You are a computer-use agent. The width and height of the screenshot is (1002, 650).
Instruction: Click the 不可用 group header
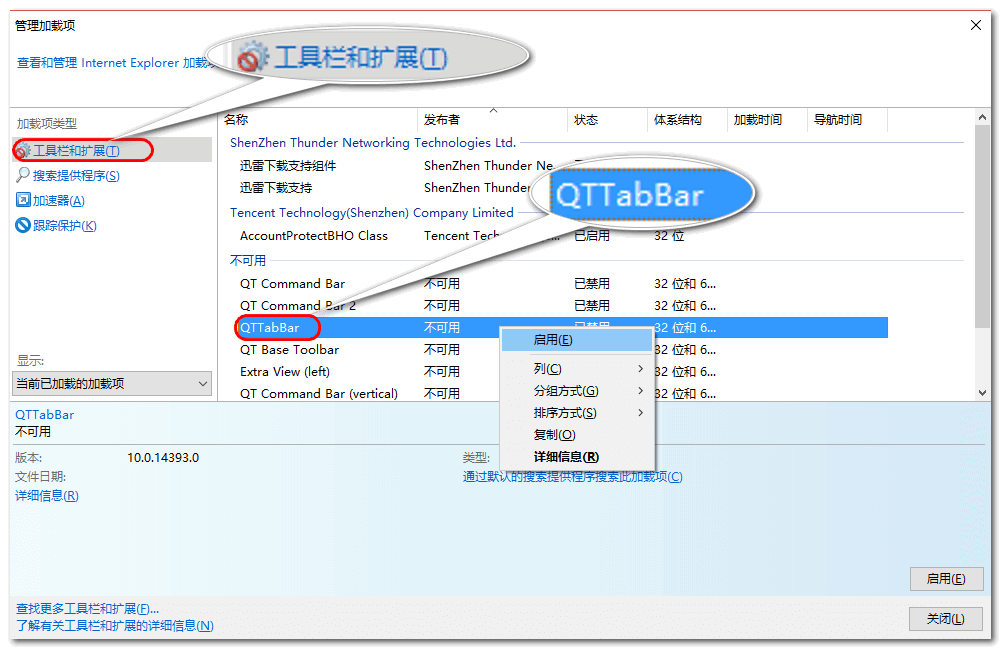[248, 260]
